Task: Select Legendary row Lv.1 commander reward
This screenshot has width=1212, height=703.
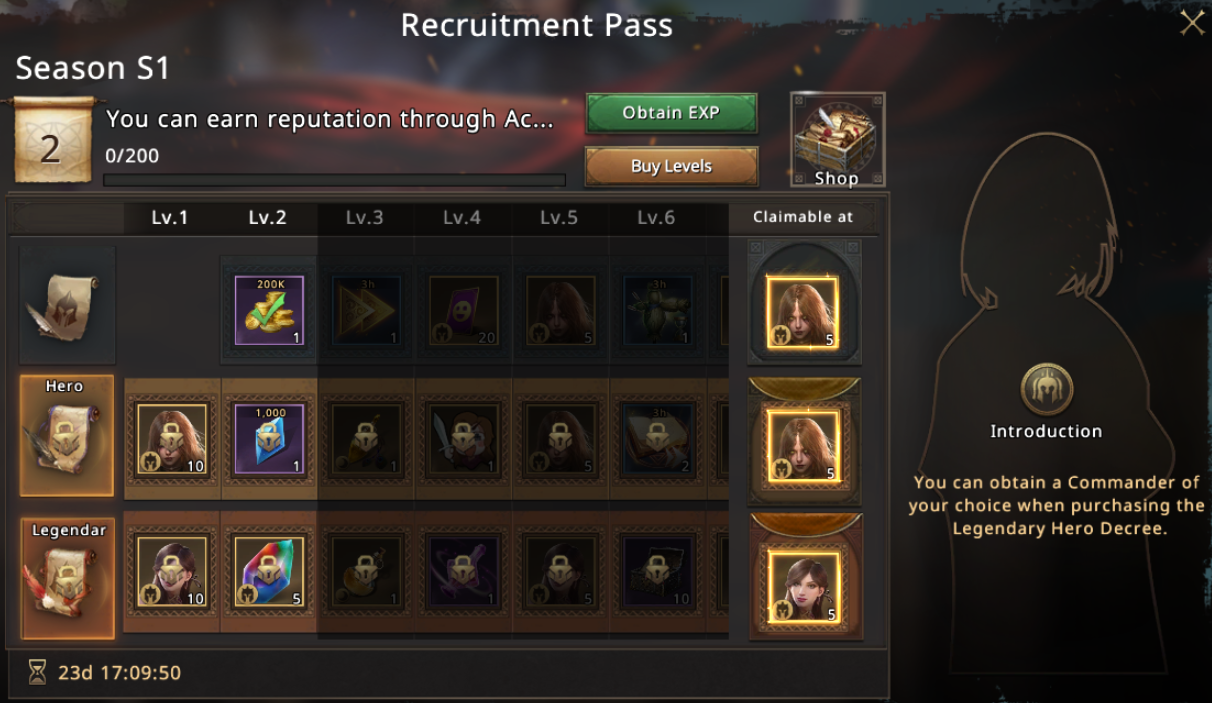Action: click(171, 572)
